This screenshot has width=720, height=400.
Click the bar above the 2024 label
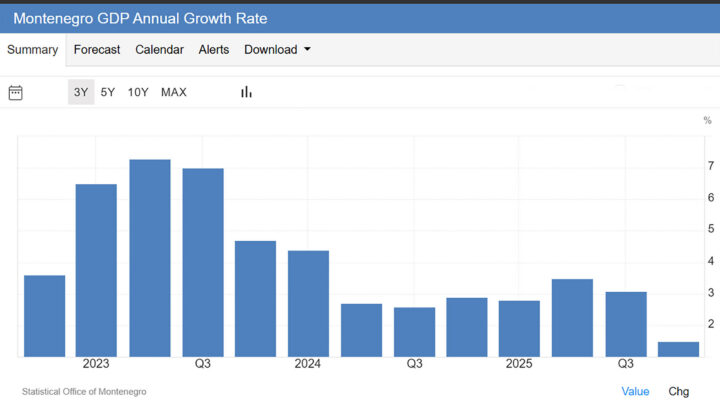point(308,302)
